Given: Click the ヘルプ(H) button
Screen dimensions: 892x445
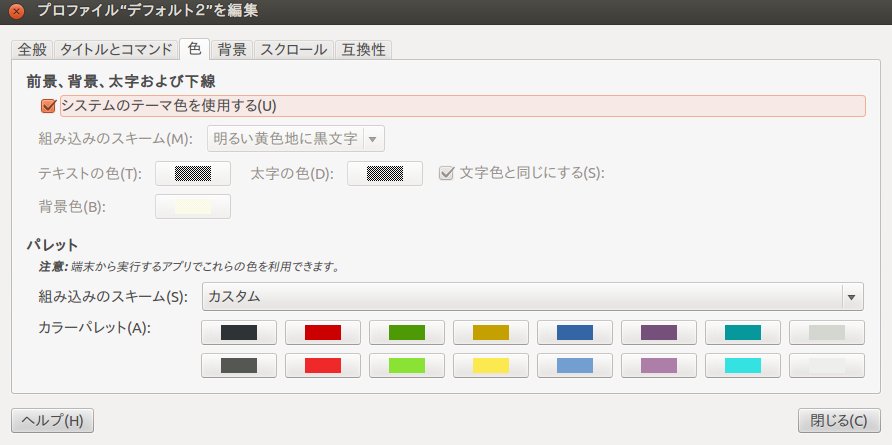Looking at the screenshot, I should (x=52, y=421).
